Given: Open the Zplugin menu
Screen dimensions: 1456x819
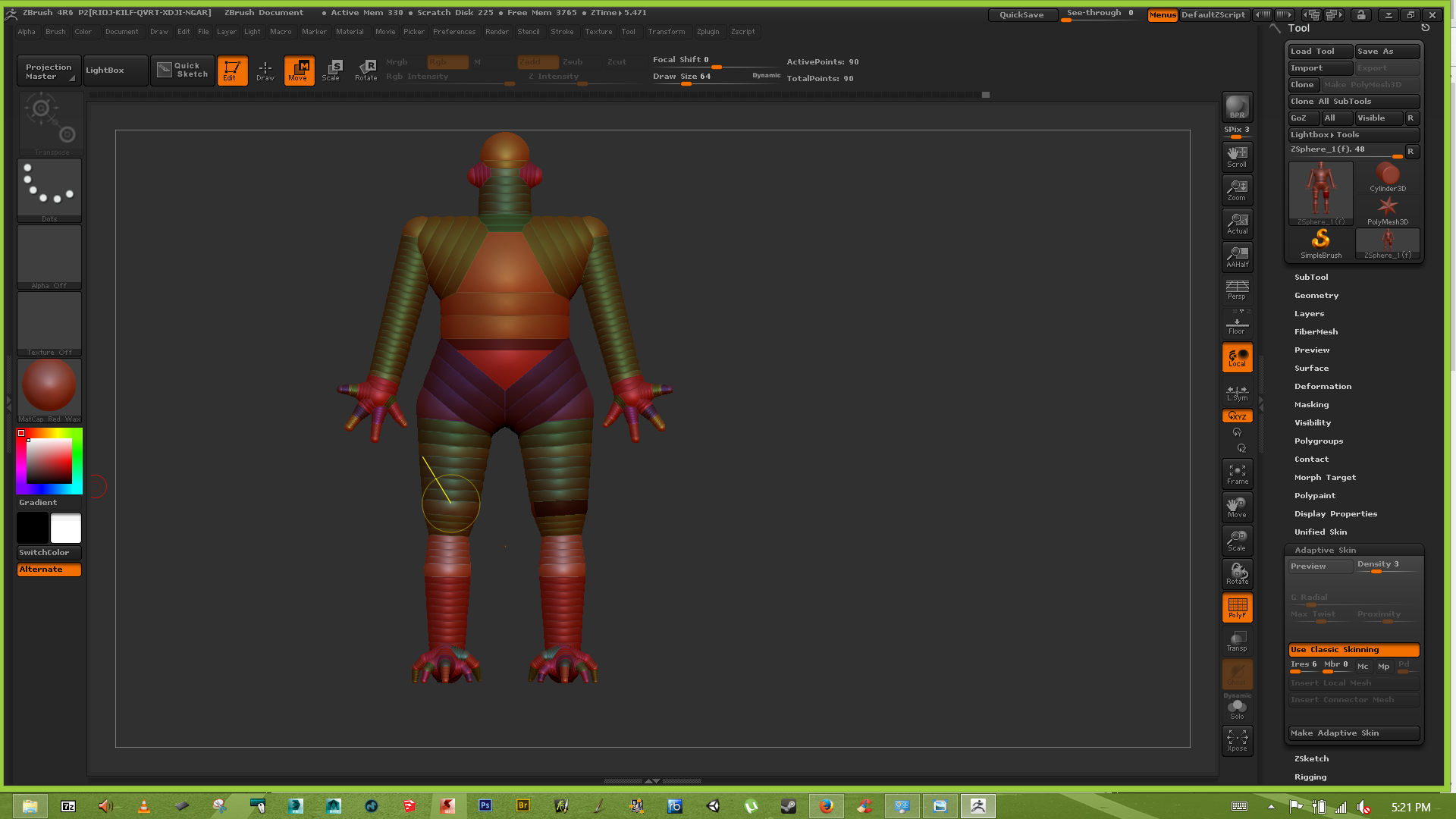Looking at the screenshot, I should [x=708, y=31].
